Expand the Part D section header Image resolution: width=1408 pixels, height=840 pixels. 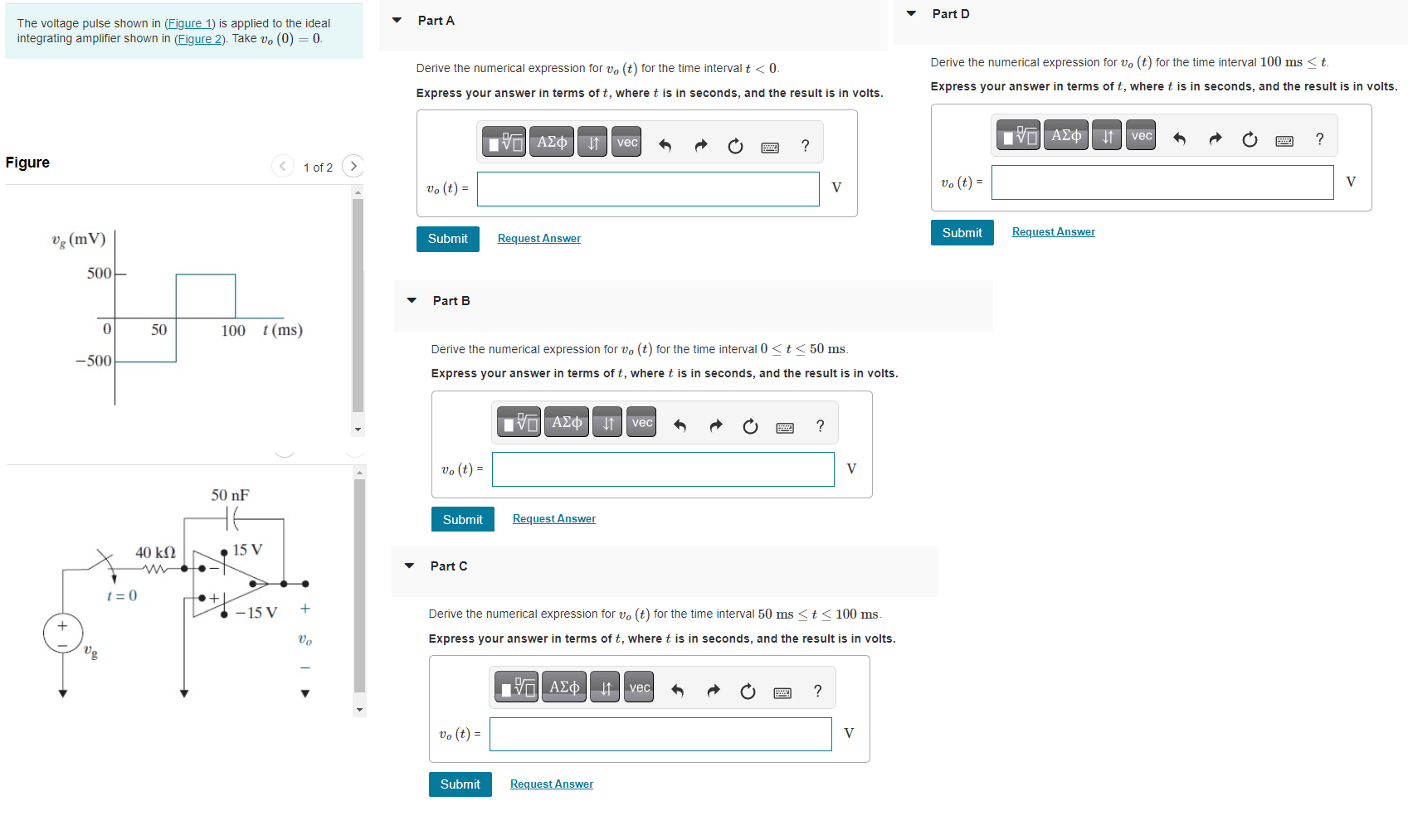tap(910, 13)
